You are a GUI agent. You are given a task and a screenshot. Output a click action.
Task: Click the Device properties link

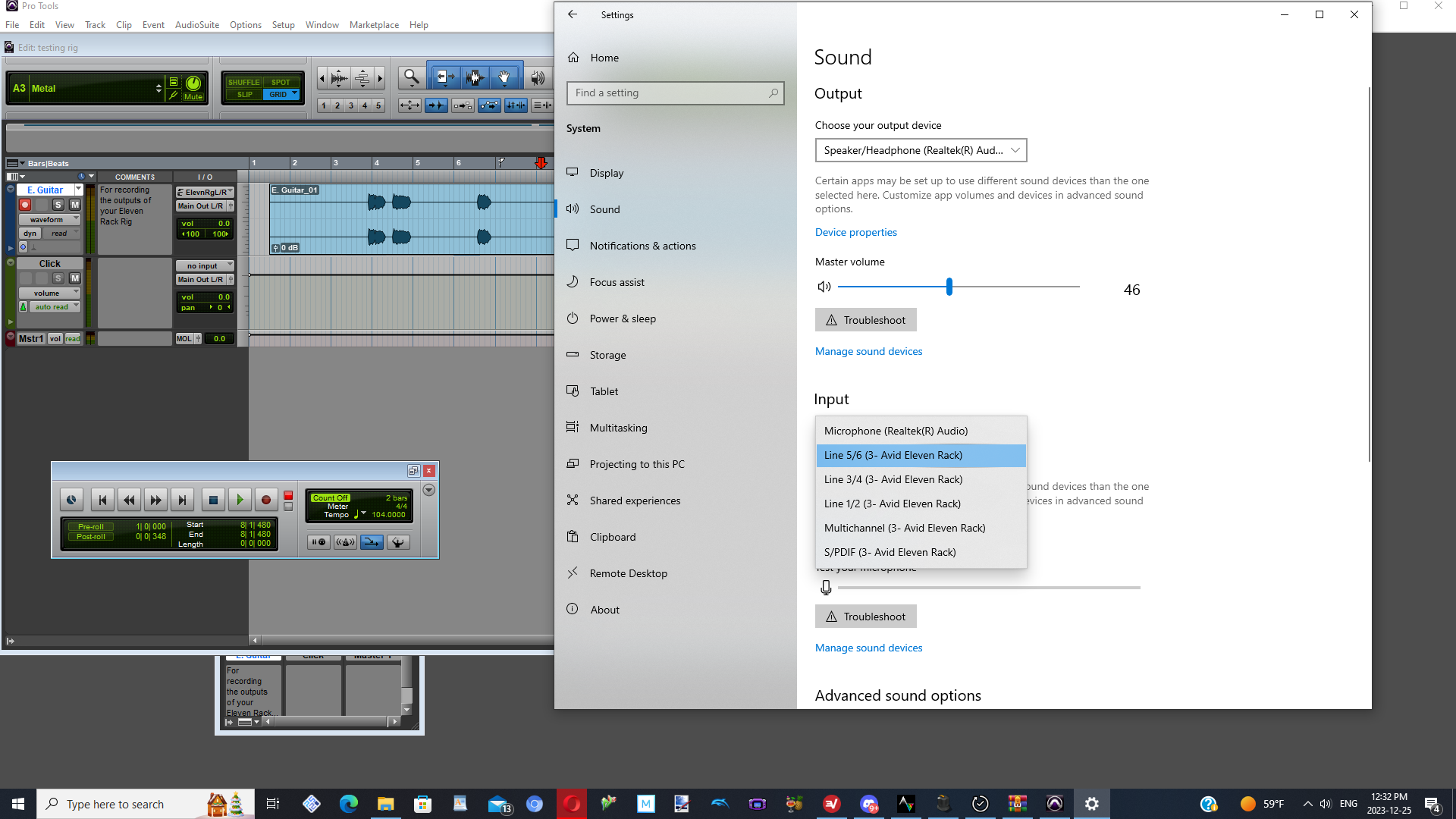coord(855,232)
